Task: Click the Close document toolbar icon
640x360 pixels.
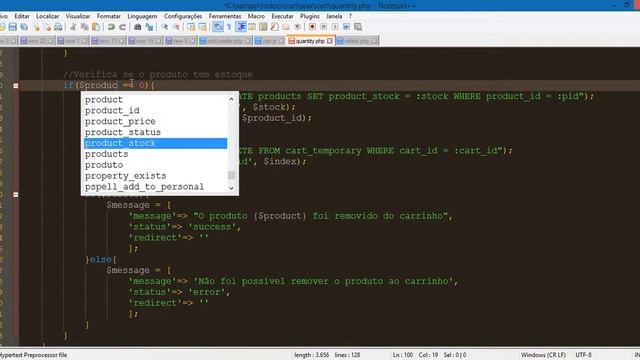Action: pos(37,27)
